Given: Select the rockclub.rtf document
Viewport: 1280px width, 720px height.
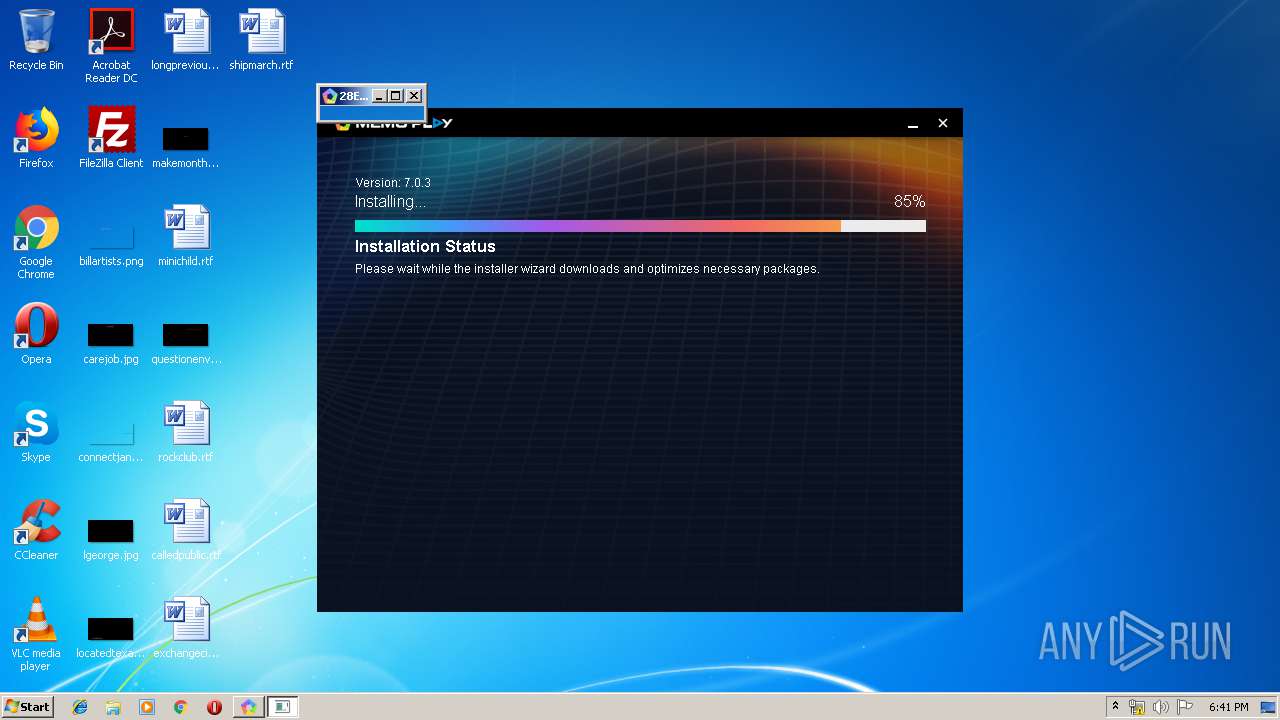Looking at the screenshot, I should (x=185, y=432).
